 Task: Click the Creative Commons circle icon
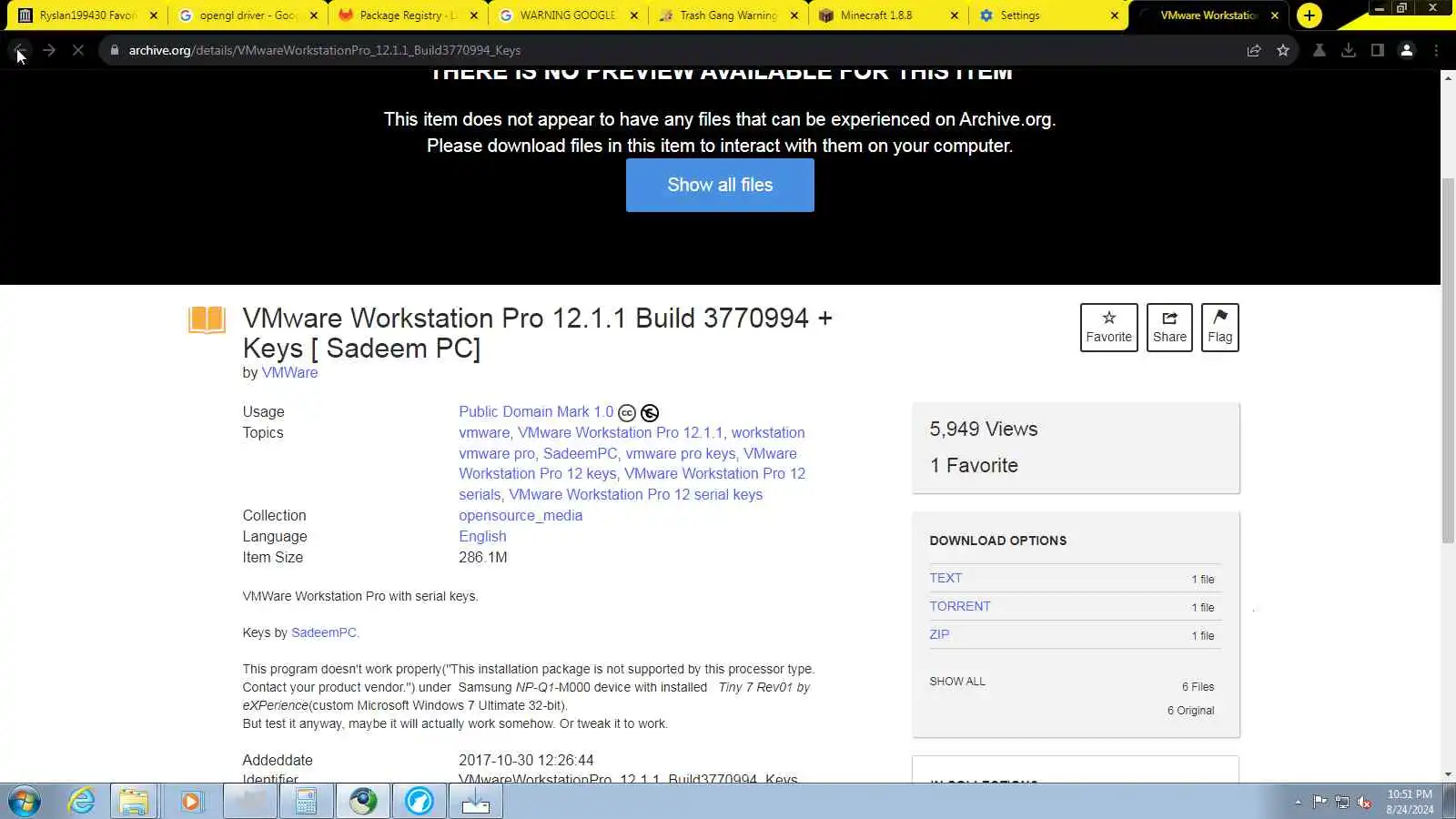(x=627, y=413)
